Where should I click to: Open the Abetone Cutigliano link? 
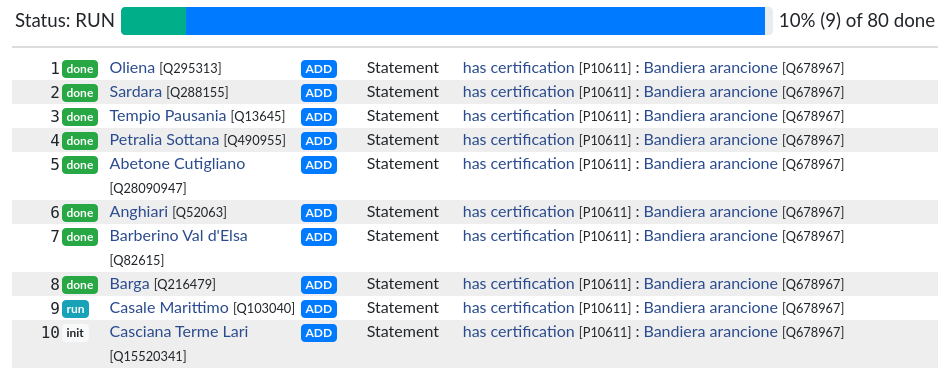point(178,164)
